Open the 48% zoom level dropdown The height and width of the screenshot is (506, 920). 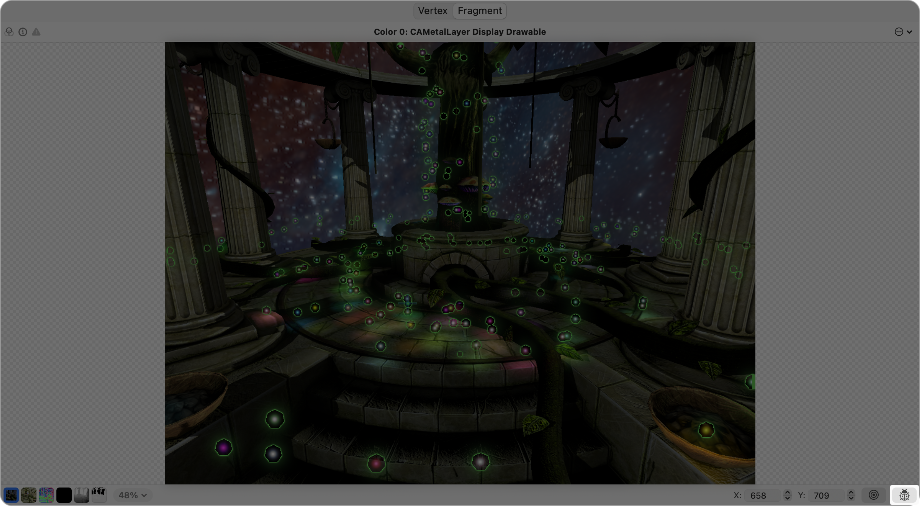(132, 495)
